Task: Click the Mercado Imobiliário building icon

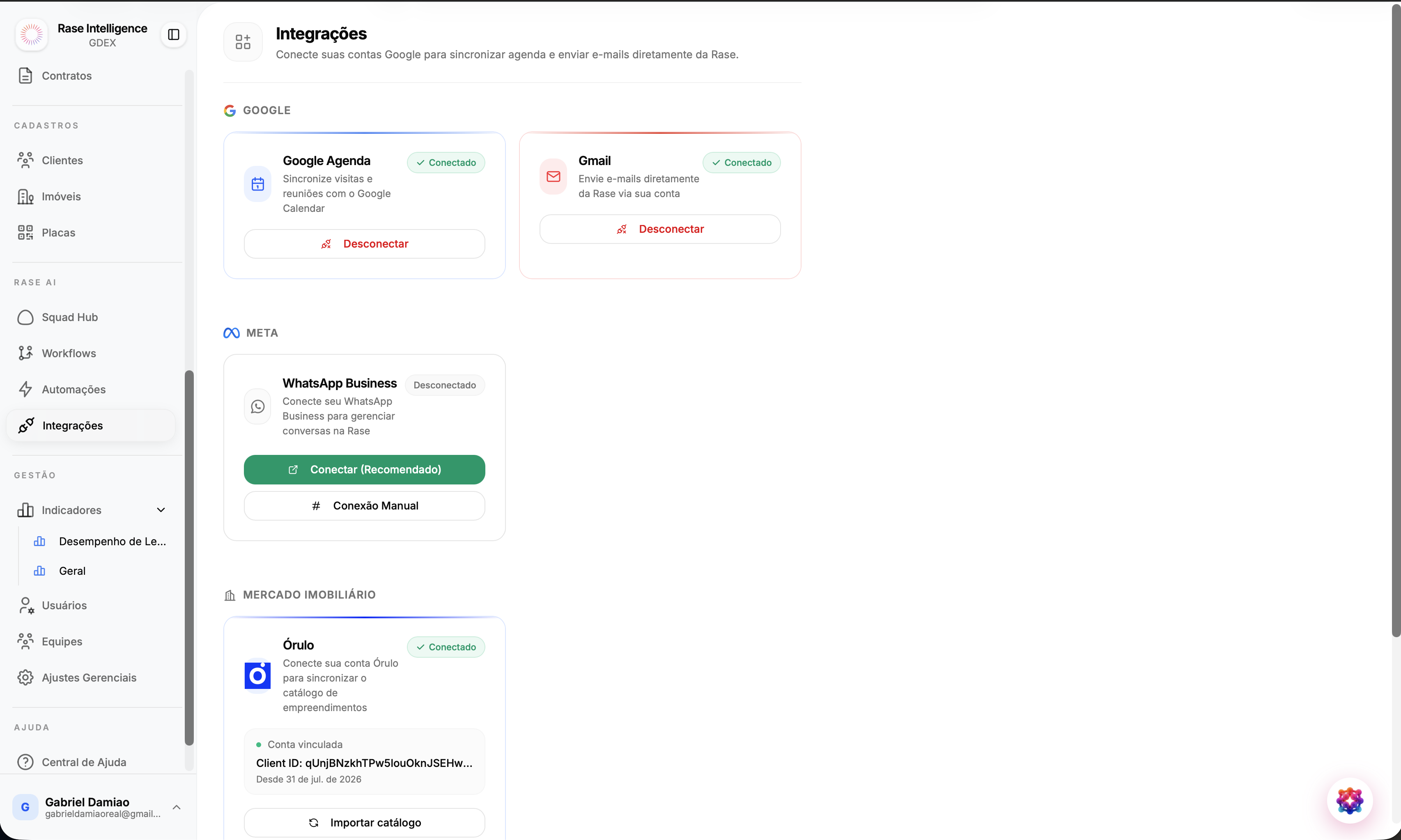Action: (x=230, y=595)
